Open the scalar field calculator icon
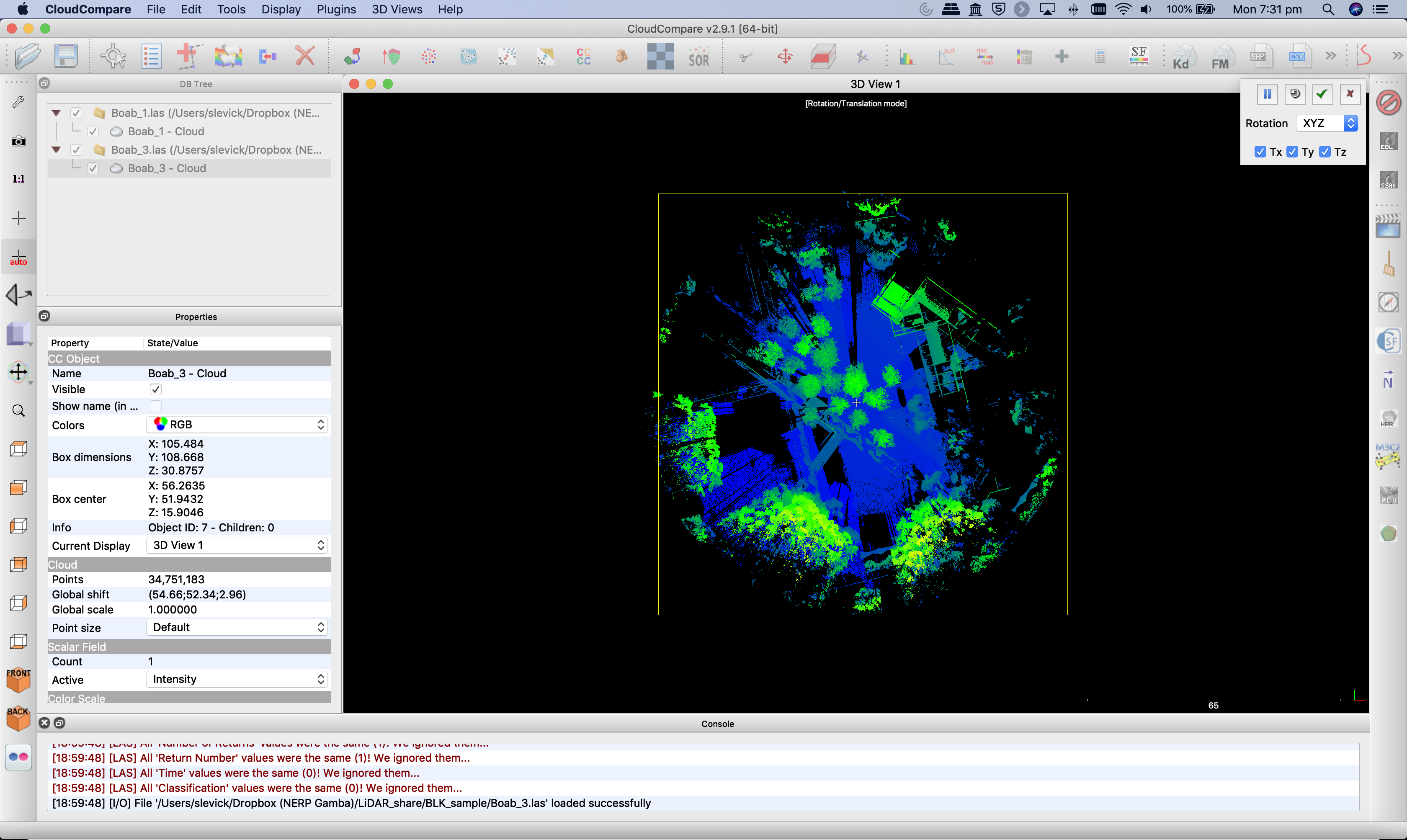Screen dimensions: 1407x840 point(1100,56)
